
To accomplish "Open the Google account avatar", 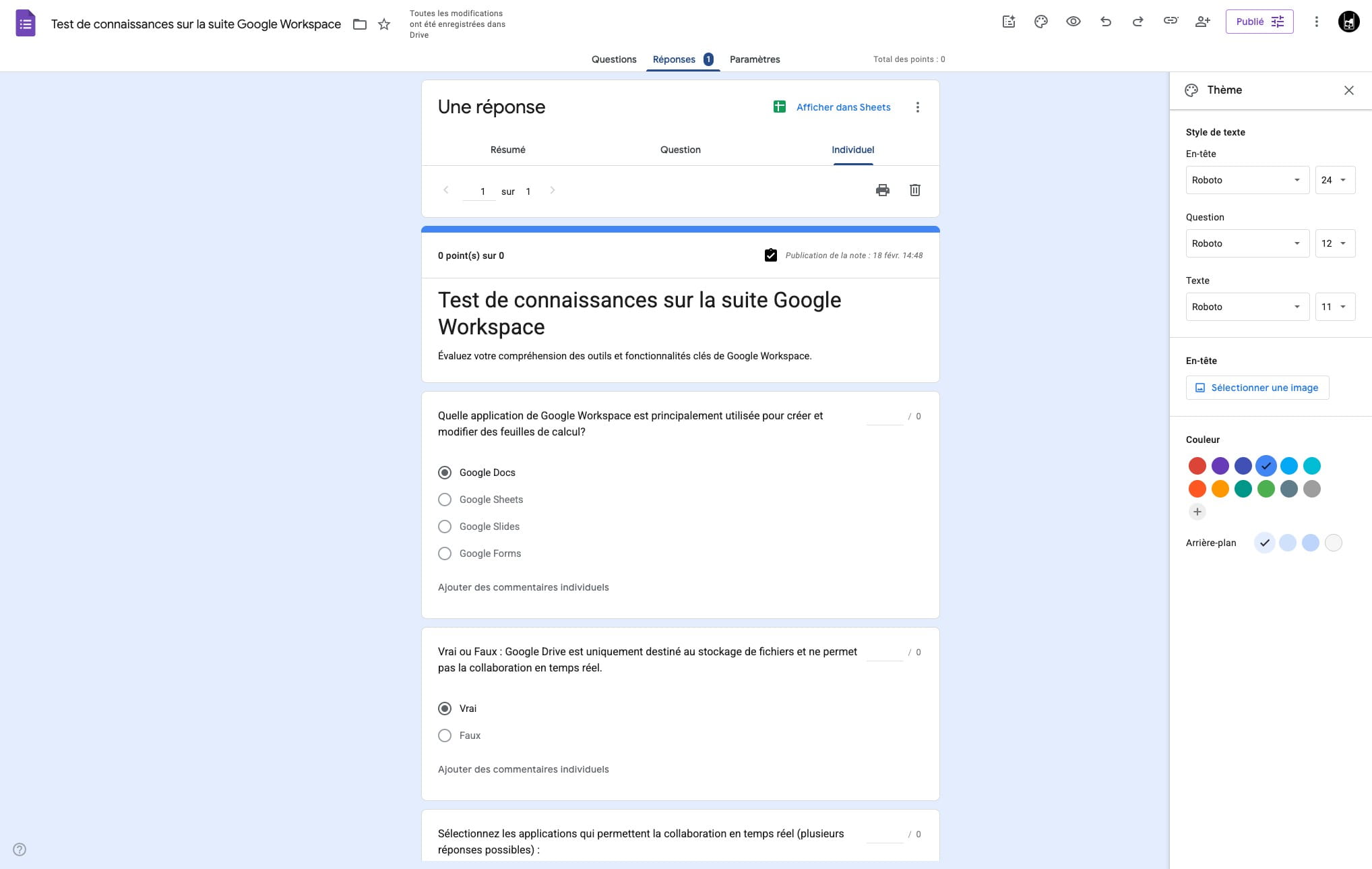I will pos(1348,22).
